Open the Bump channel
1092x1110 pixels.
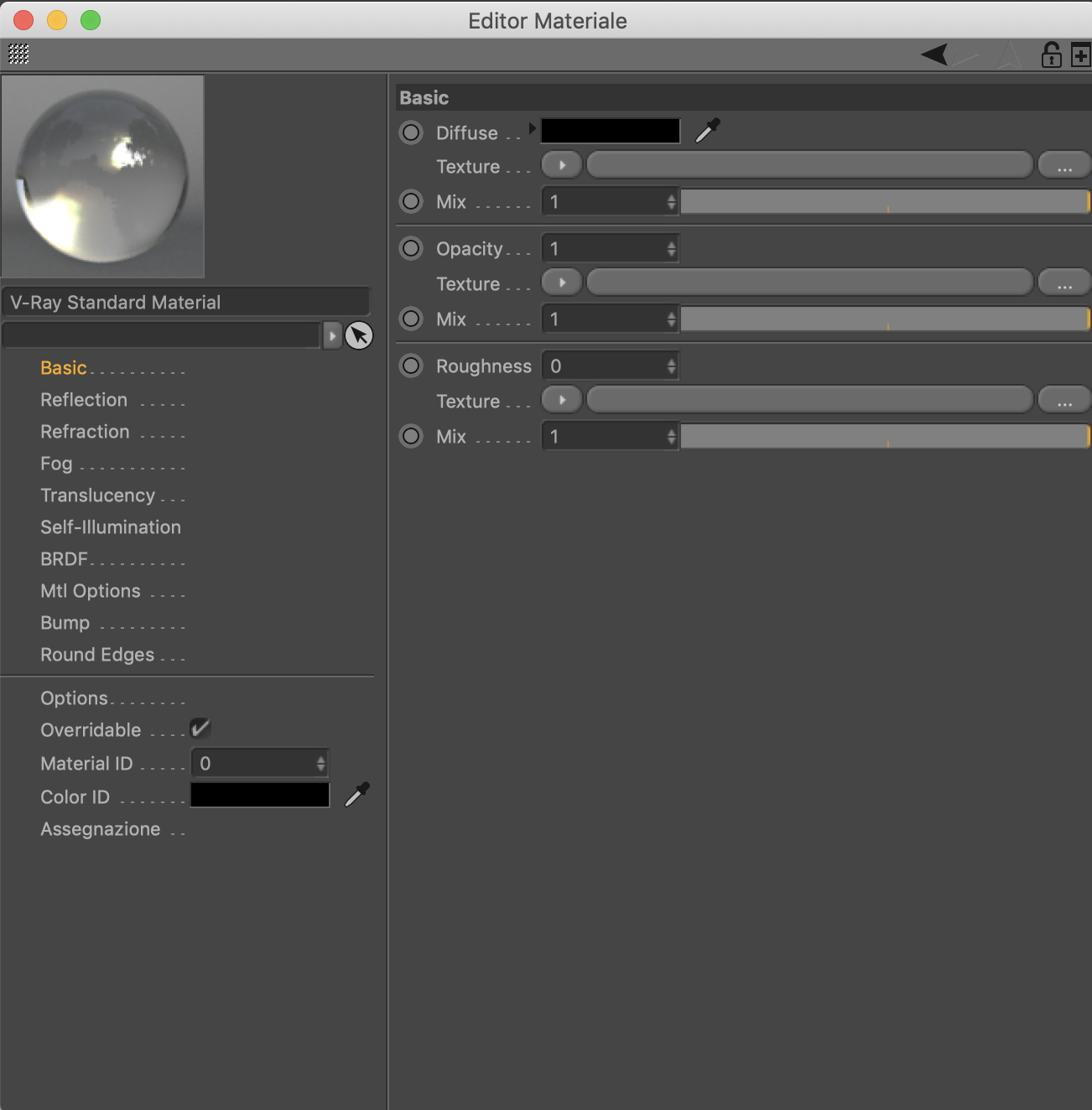pos(65,623)
